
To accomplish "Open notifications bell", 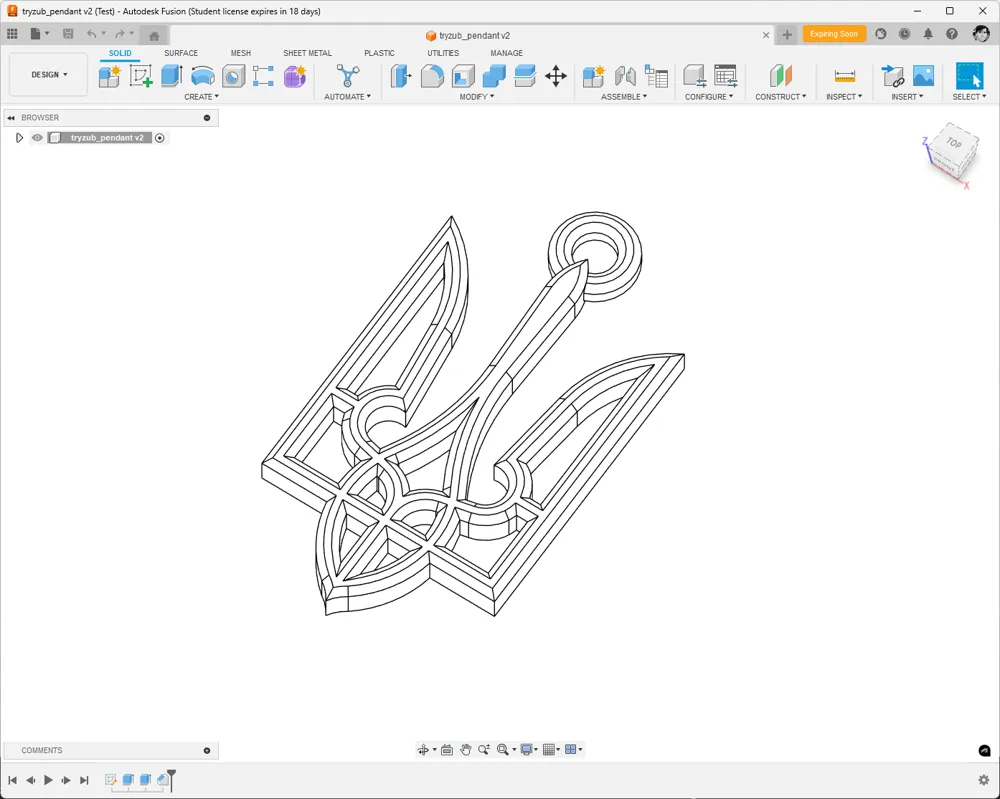I will (928, 34).
